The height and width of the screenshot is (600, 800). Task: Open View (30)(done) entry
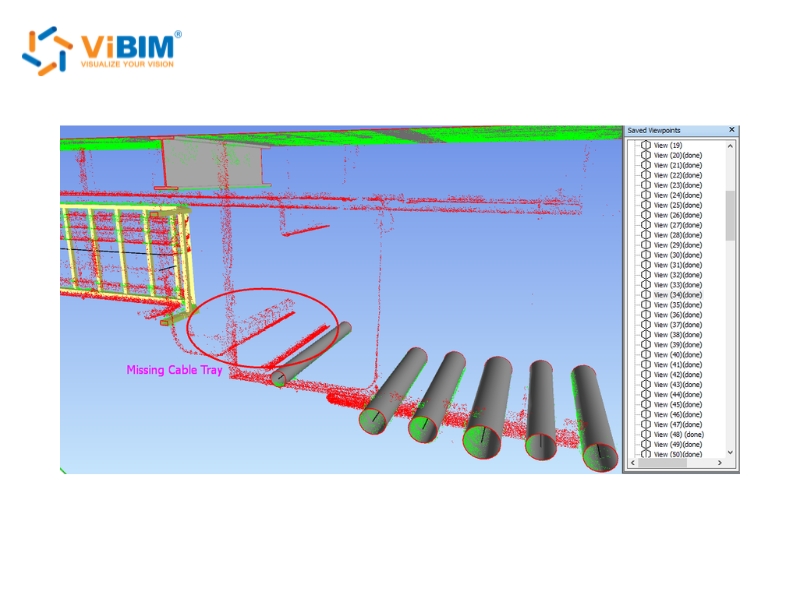coord(678,255)
